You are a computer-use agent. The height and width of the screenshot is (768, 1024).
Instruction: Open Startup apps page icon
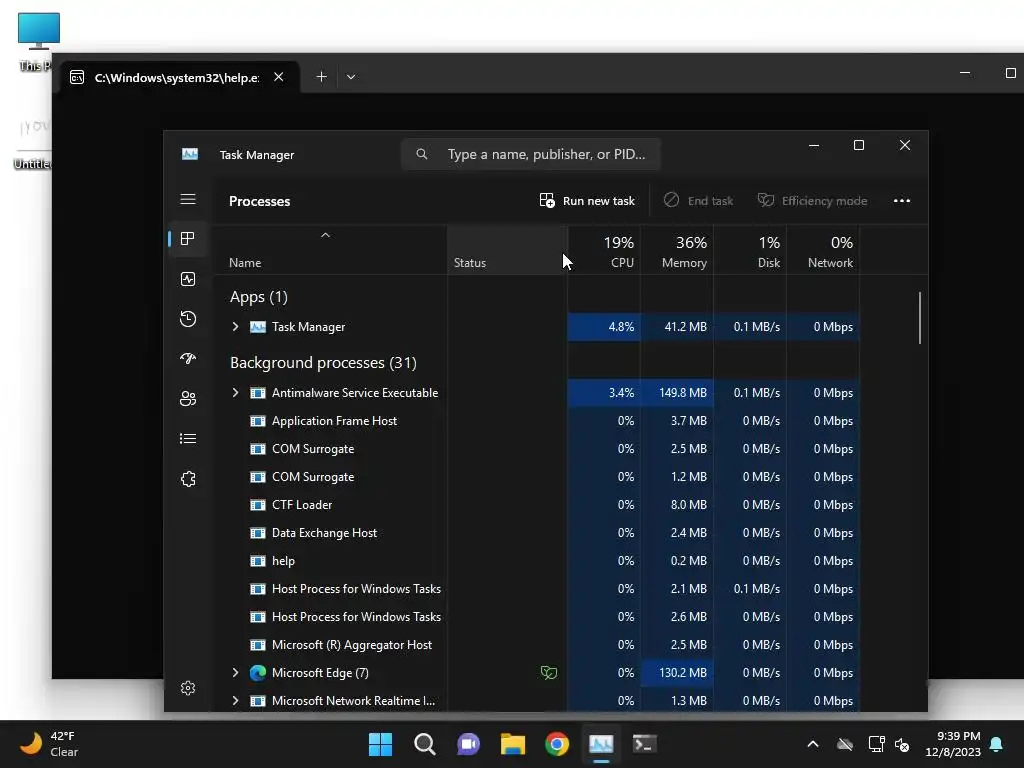188,359
